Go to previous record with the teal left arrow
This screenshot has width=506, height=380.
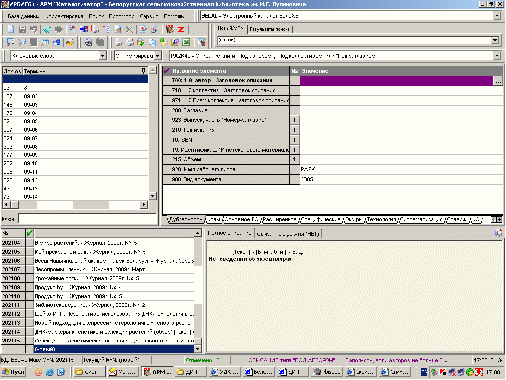(47, 29)
